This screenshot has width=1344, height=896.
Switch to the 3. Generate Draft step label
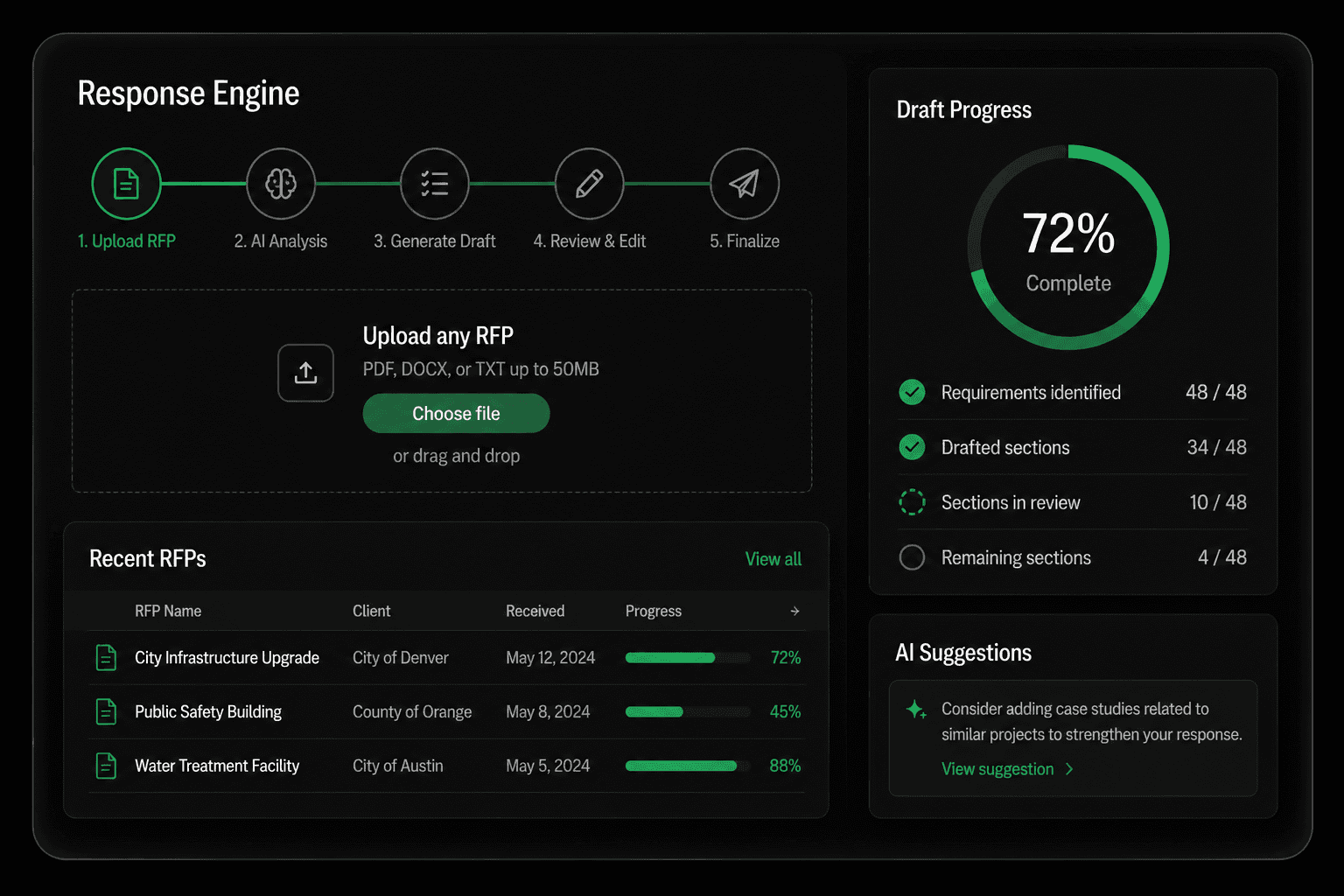[435, 241]
